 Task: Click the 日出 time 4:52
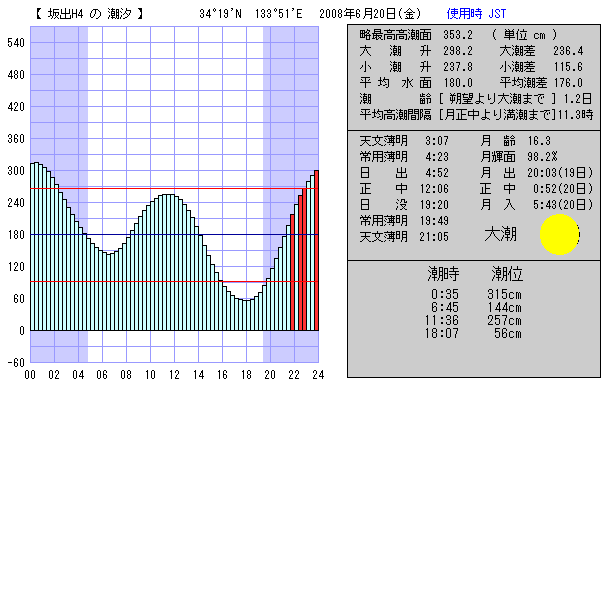(x=437, y=173)
